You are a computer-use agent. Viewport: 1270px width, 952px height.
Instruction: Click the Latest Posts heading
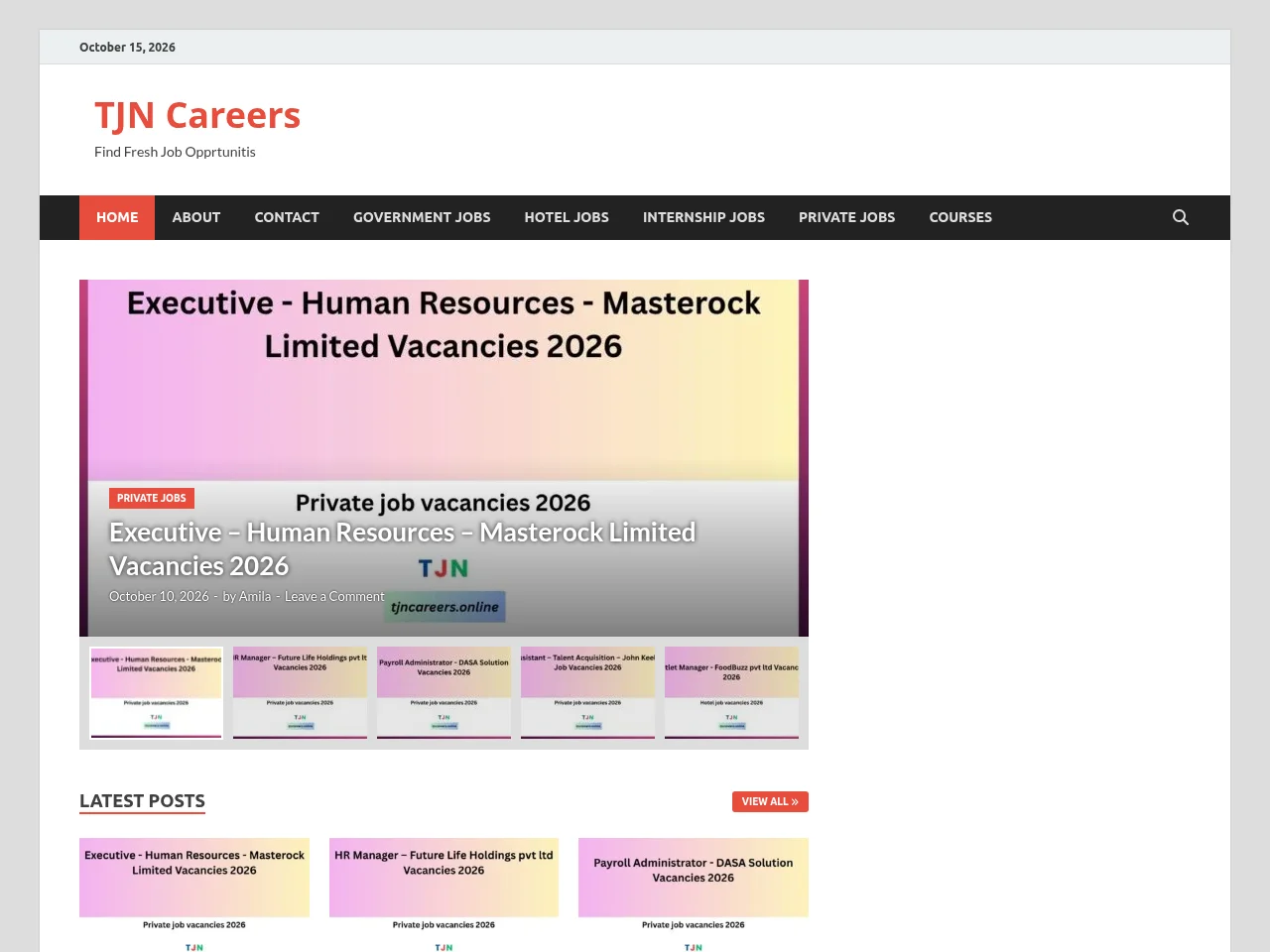[142, 800]
